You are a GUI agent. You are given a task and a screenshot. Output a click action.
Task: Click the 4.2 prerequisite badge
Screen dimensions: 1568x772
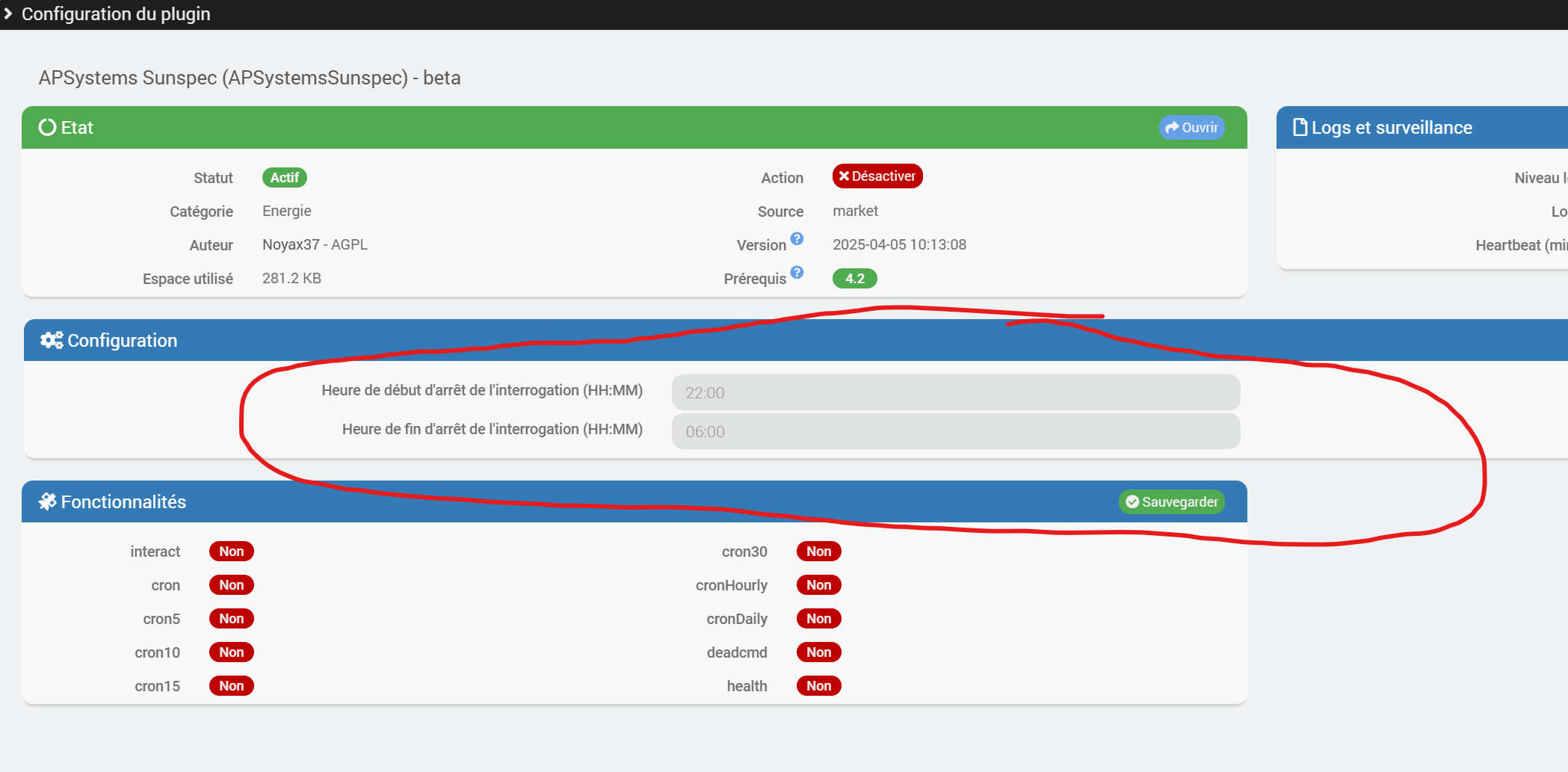click(854, 279)
